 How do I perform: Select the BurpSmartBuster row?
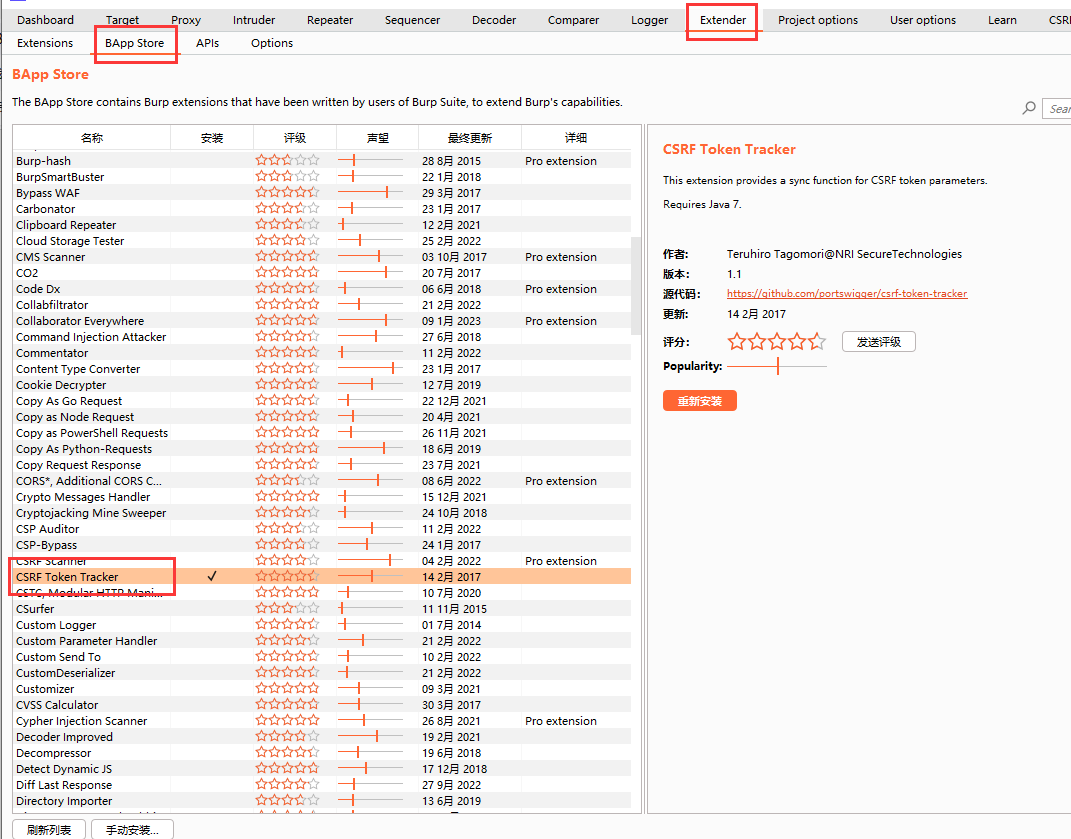coord(322,176)
